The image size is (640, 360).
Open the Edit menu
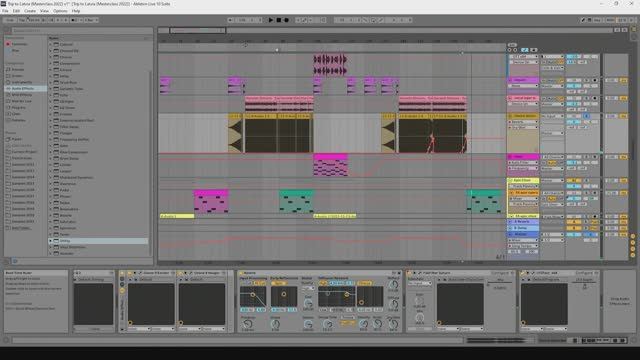click(x=16, y=11)
